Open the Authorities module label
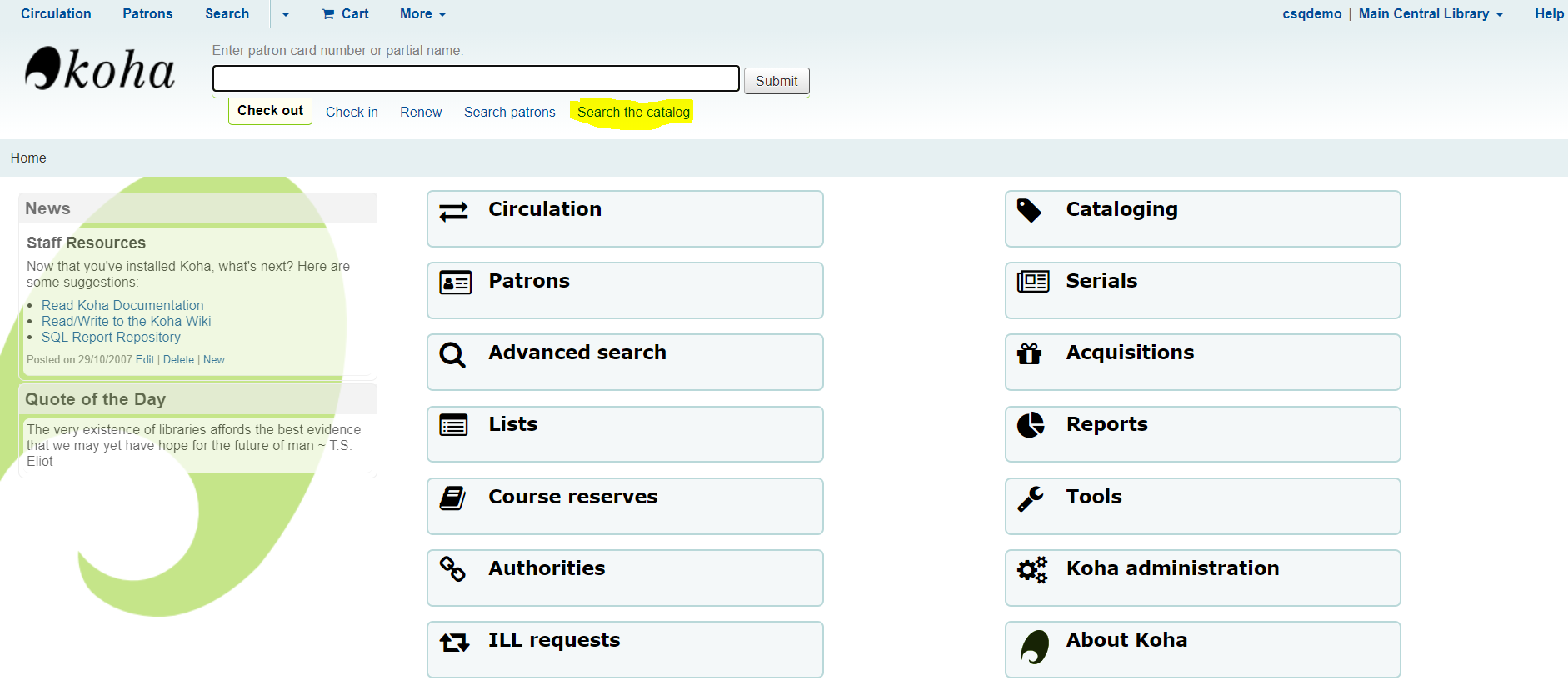The width and height of the screenshot is (1568, 681). coord(547,568)
